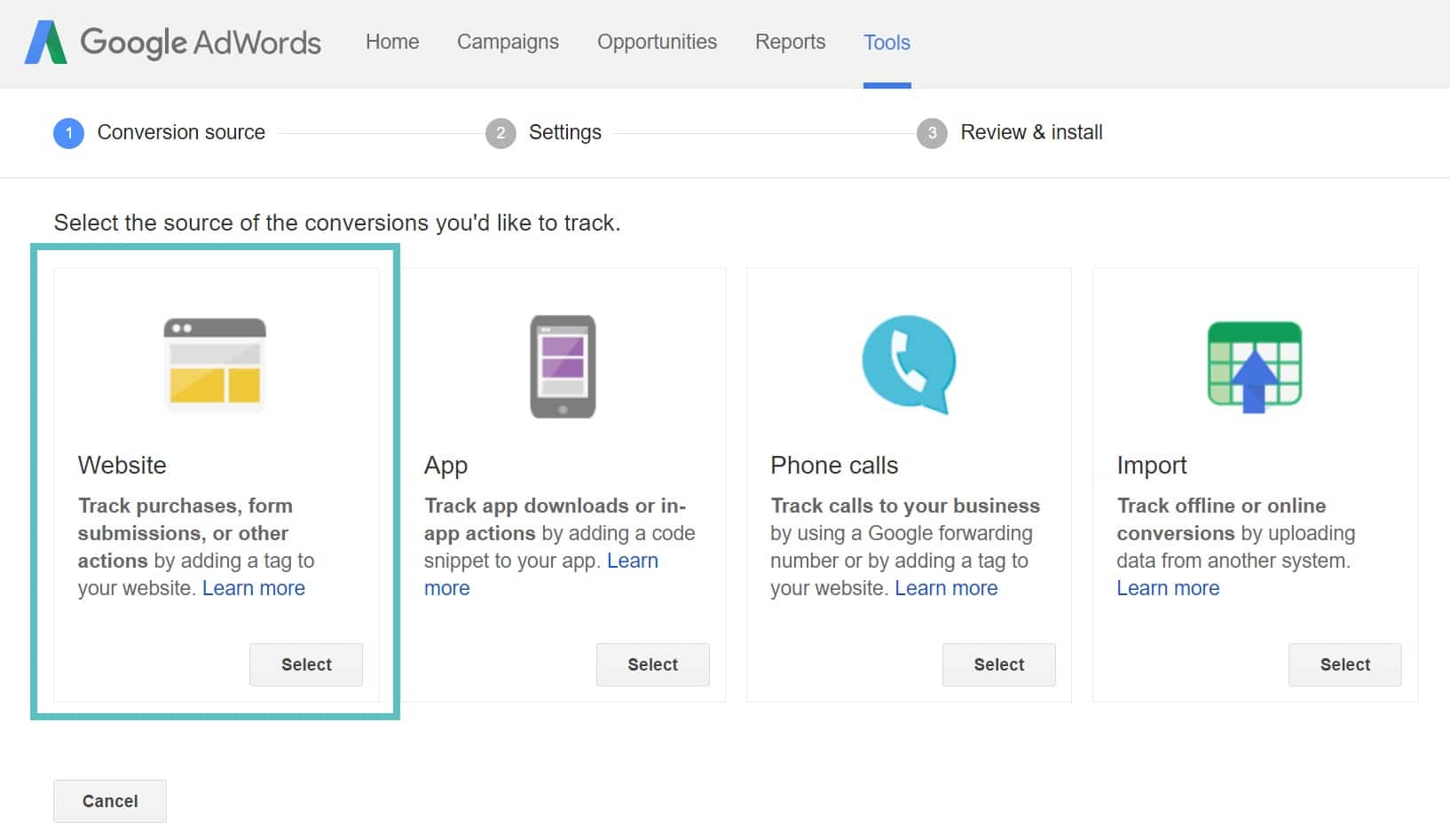Click step 3 Review & install circle
1450x840 pixels.
932,132
